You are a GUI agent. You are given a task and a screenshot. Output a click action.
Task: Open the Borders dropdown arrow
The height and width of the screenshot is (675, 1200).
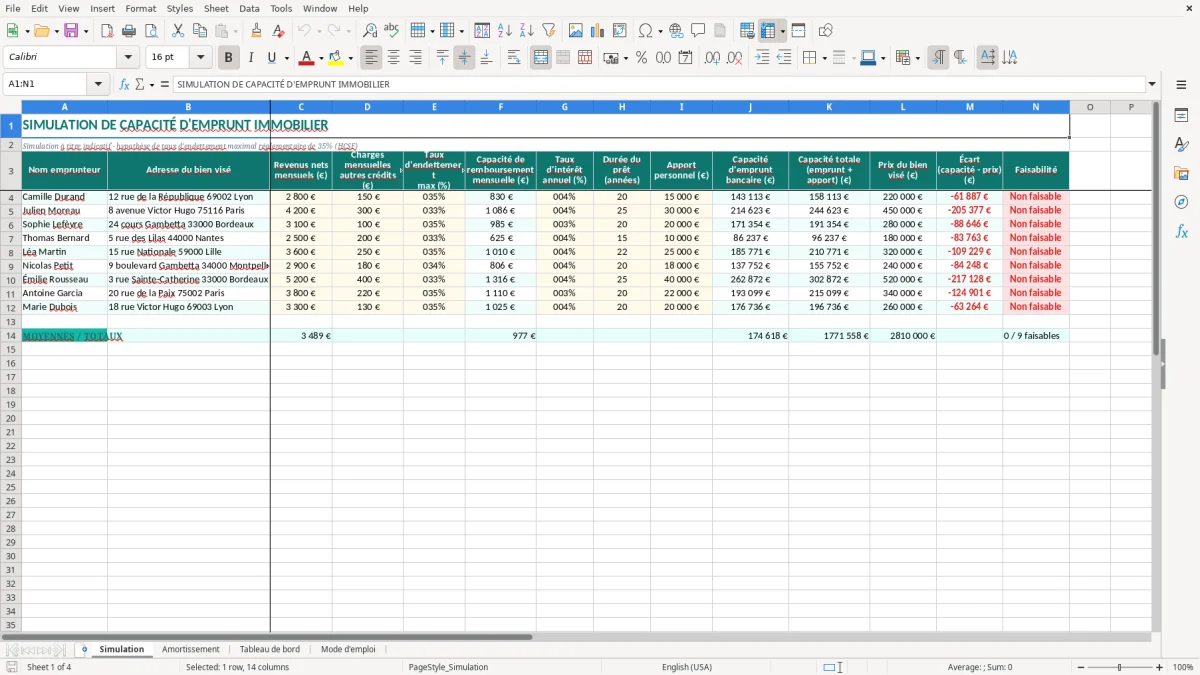coord(824,58)
